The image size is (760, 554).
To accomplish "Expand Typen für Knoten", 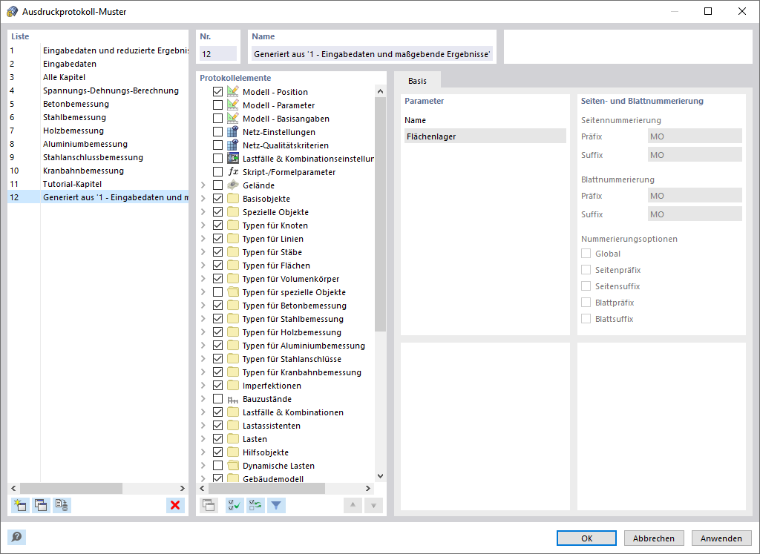I will pos(203,225).
